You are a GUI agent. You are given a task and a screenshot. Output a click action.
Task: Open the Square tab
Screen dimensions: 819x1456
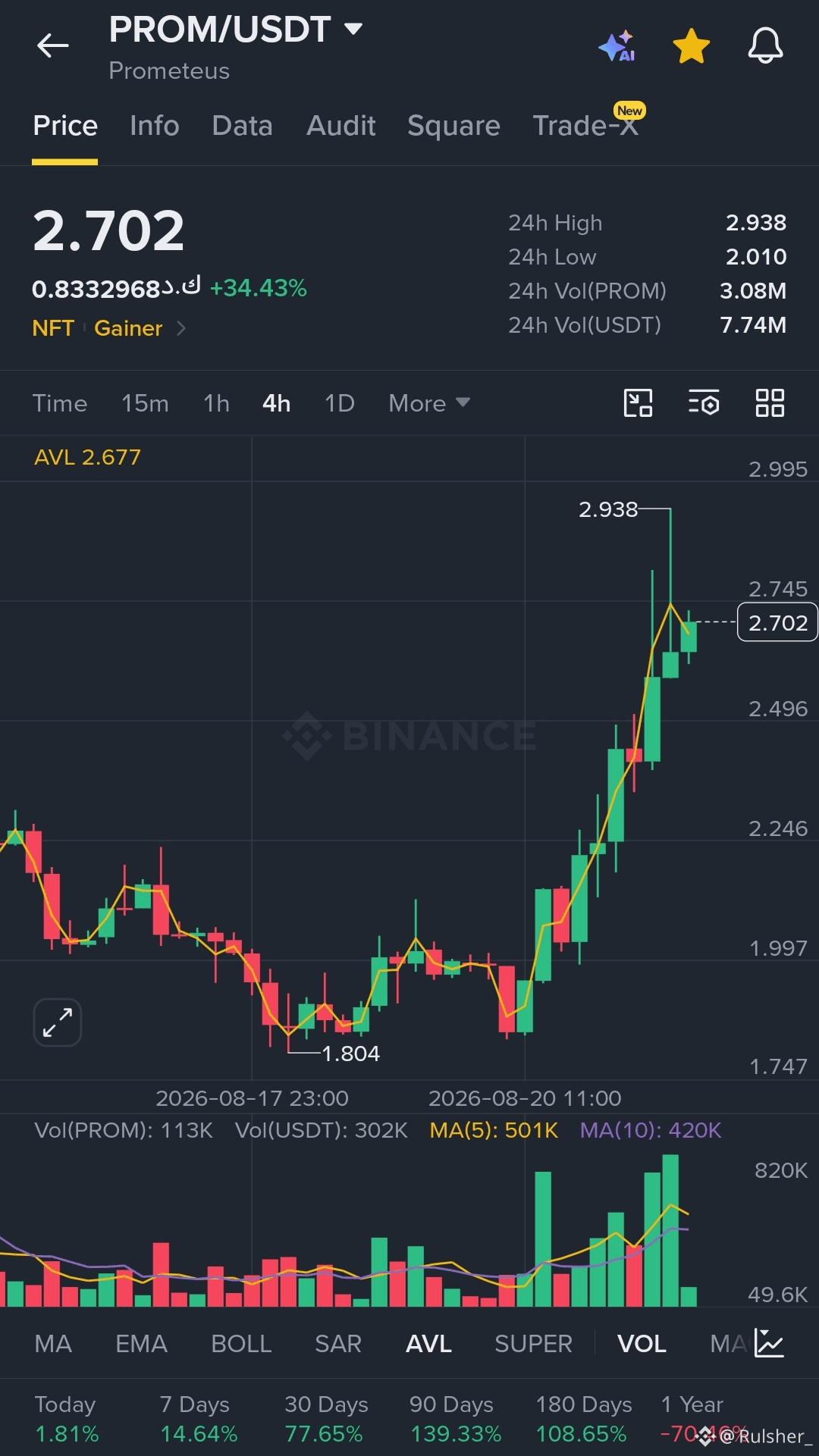453,125
